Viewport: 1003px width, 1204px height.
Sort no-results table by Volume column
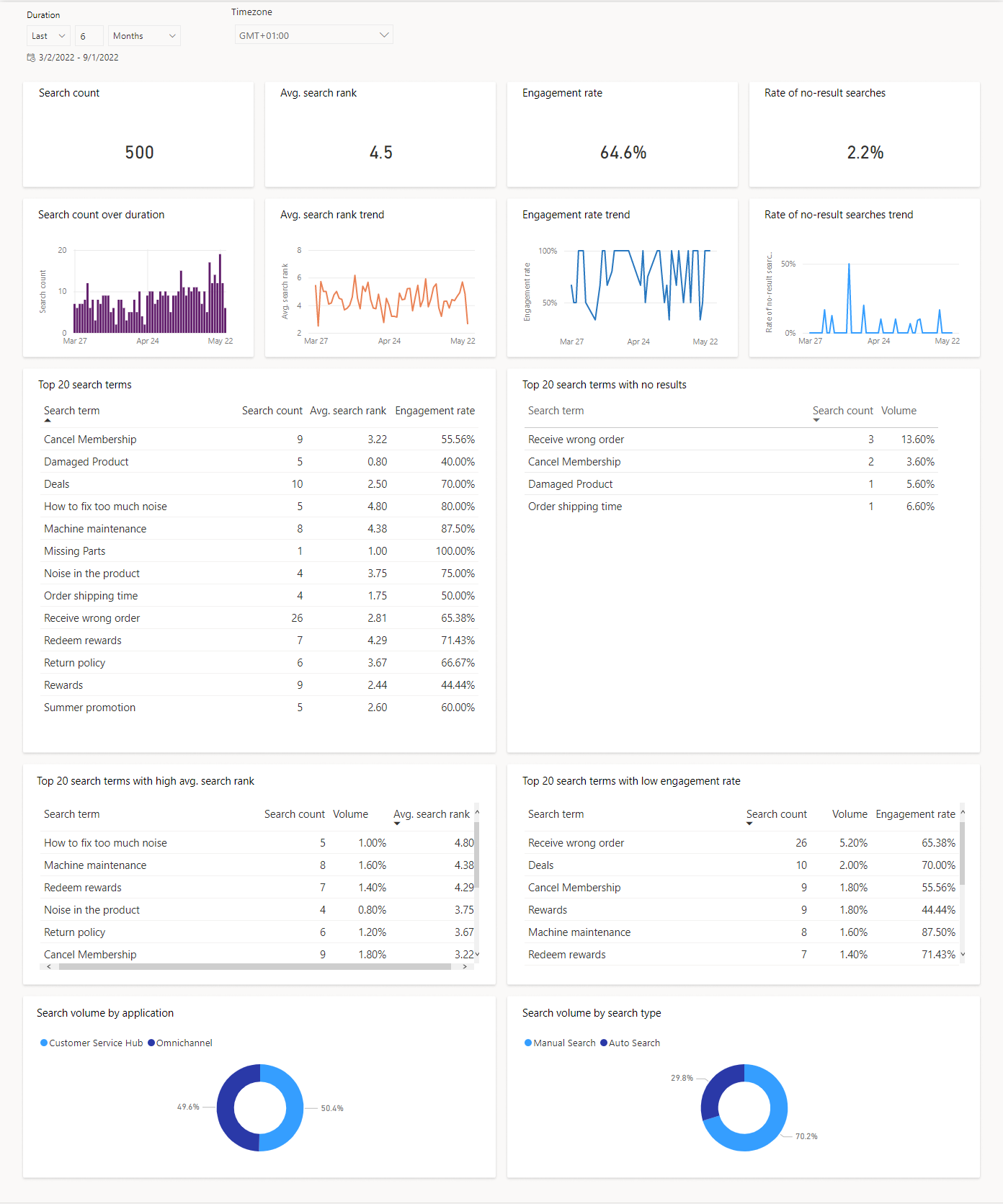[899, 411]
